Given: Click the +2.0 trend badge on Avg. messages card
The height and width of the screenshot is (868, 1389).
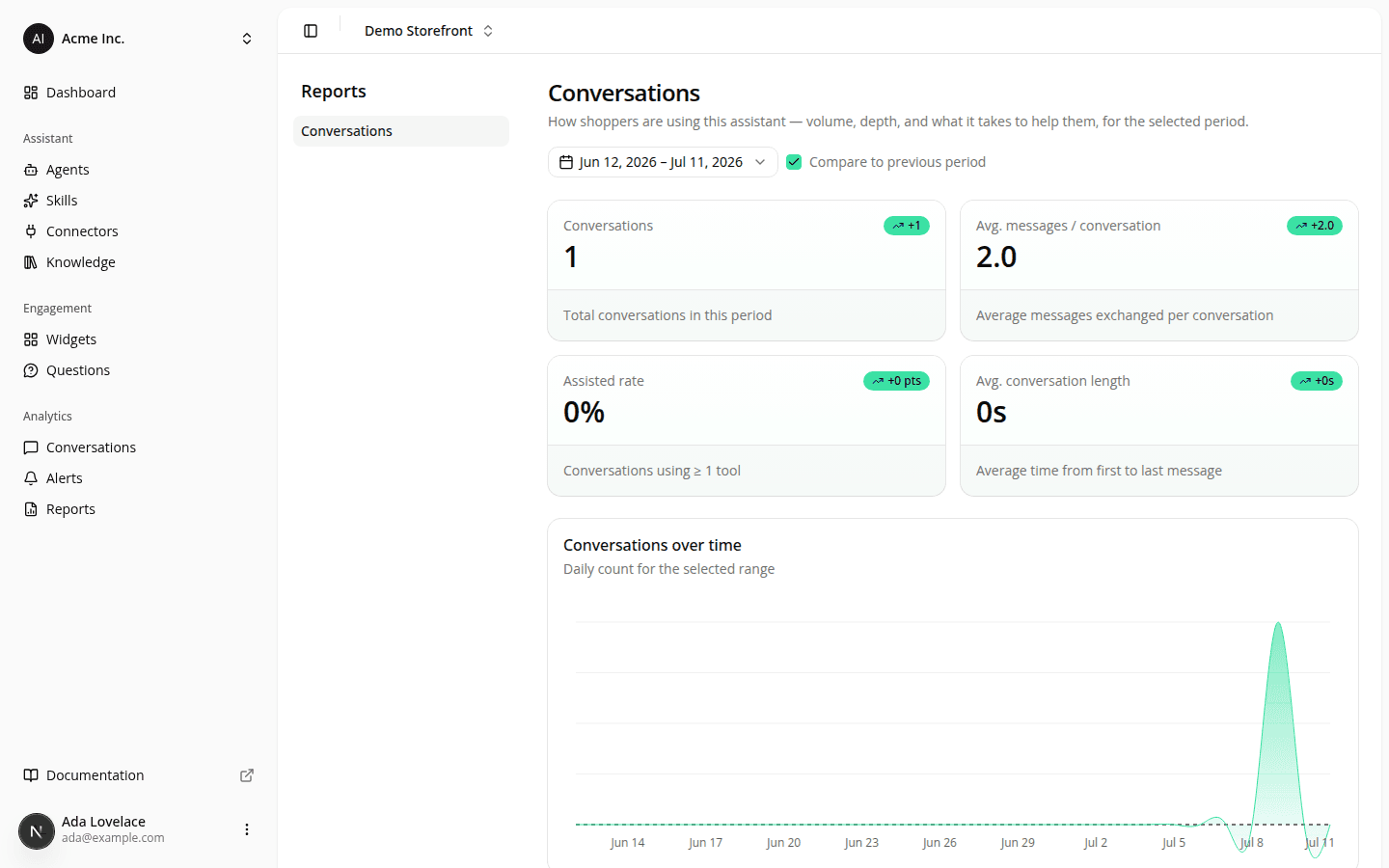Looking at the screenshot, I should (x=1315, y=226).
